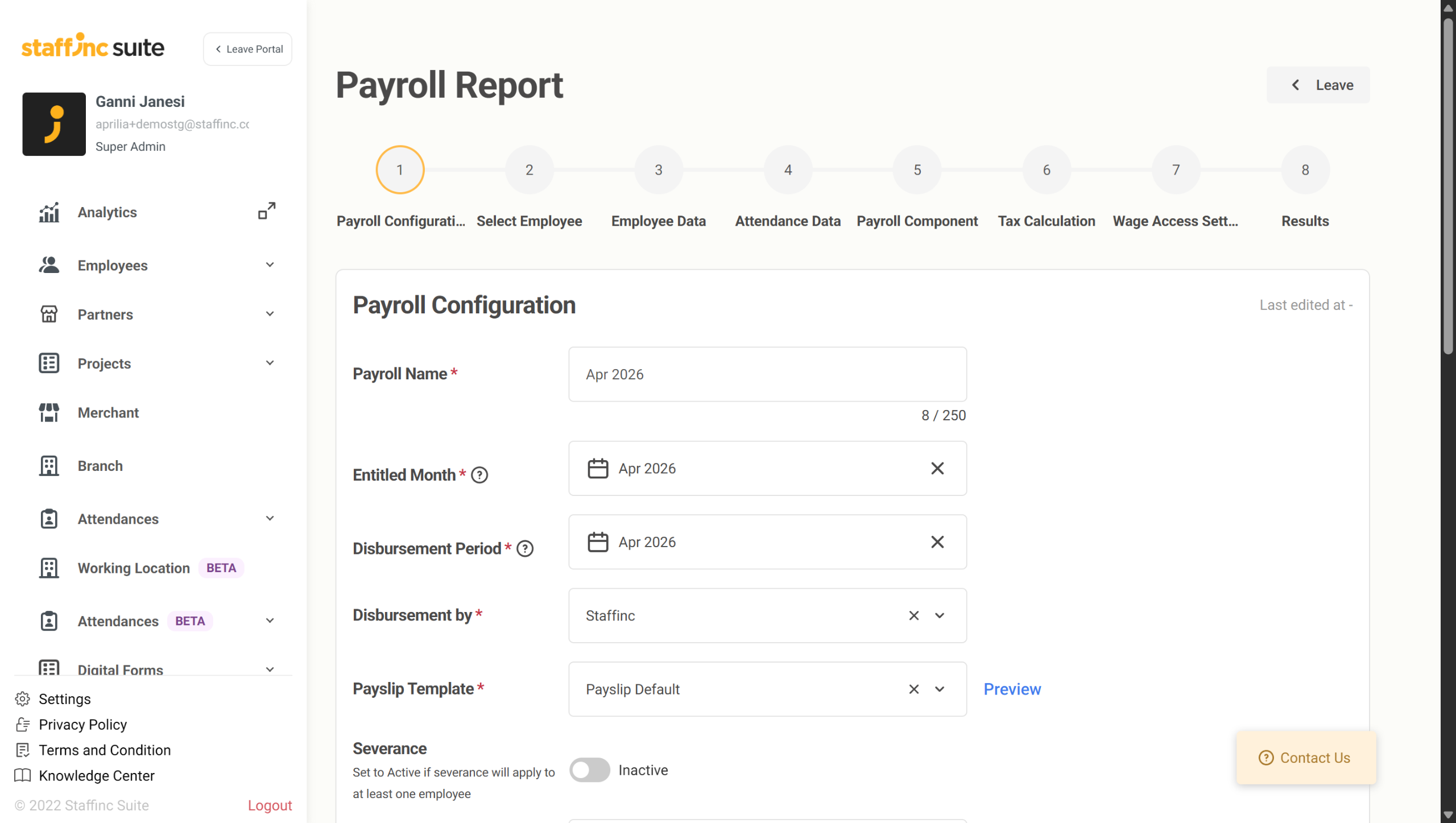Click the Leave Portal button
Screen dimensions: 1456x823
(x=248, y=49)
